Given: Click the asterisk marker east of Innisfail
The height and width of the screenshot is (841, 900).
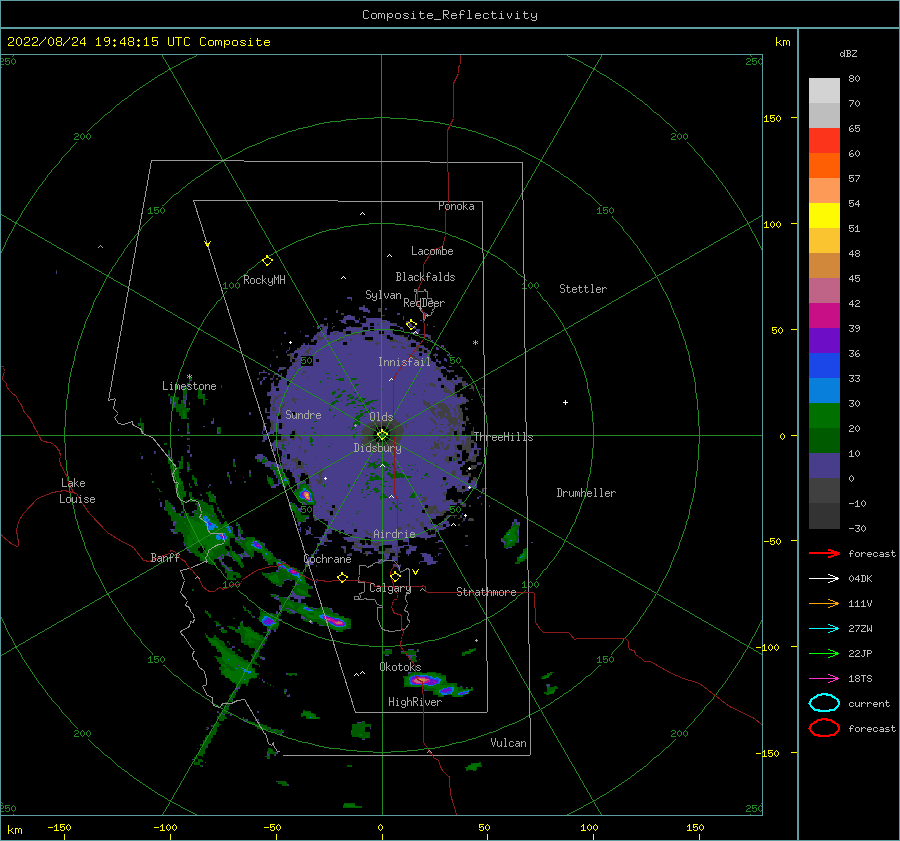Looking at the screenshot, I should (475, 343).
